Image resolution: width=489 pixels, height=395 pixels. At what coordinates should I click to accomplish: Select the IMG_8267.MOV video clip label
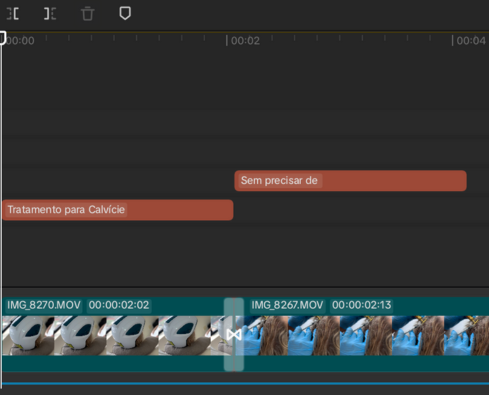click(287, 305)
